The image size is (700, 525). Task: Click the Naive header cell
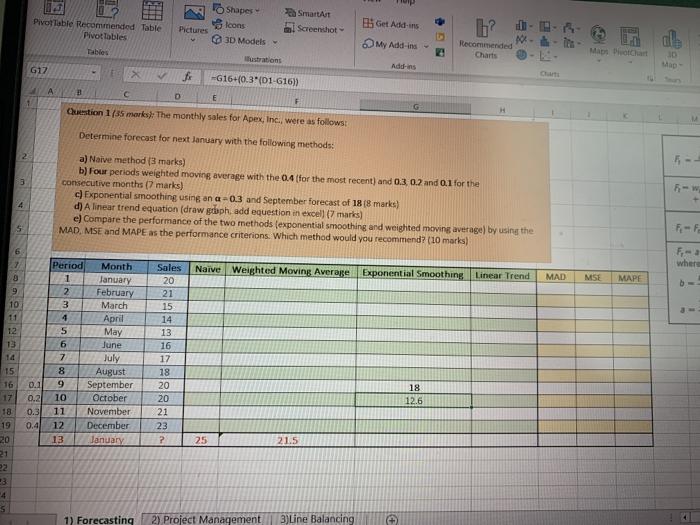point(208,269)
